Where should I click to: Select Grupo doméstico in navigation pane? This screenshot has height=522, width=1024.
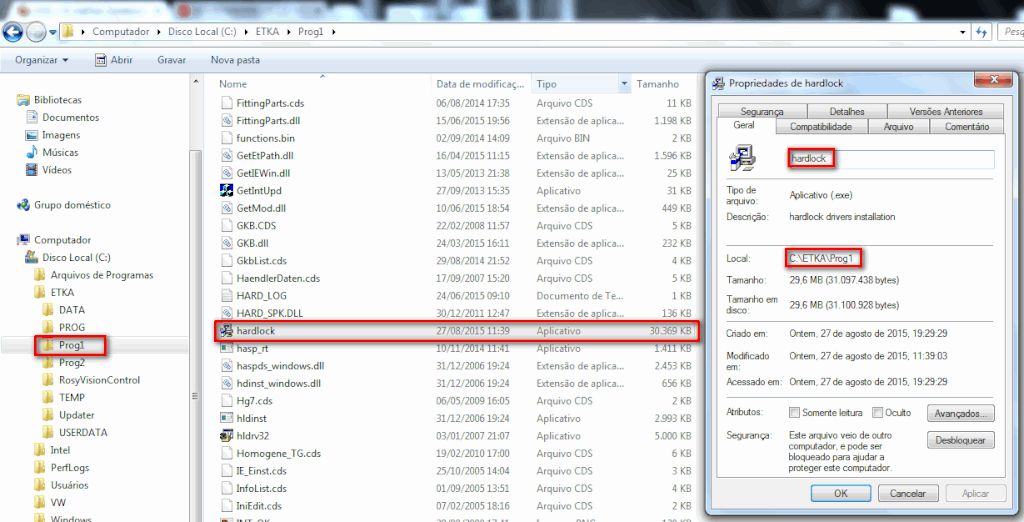[x=72, y=205]
